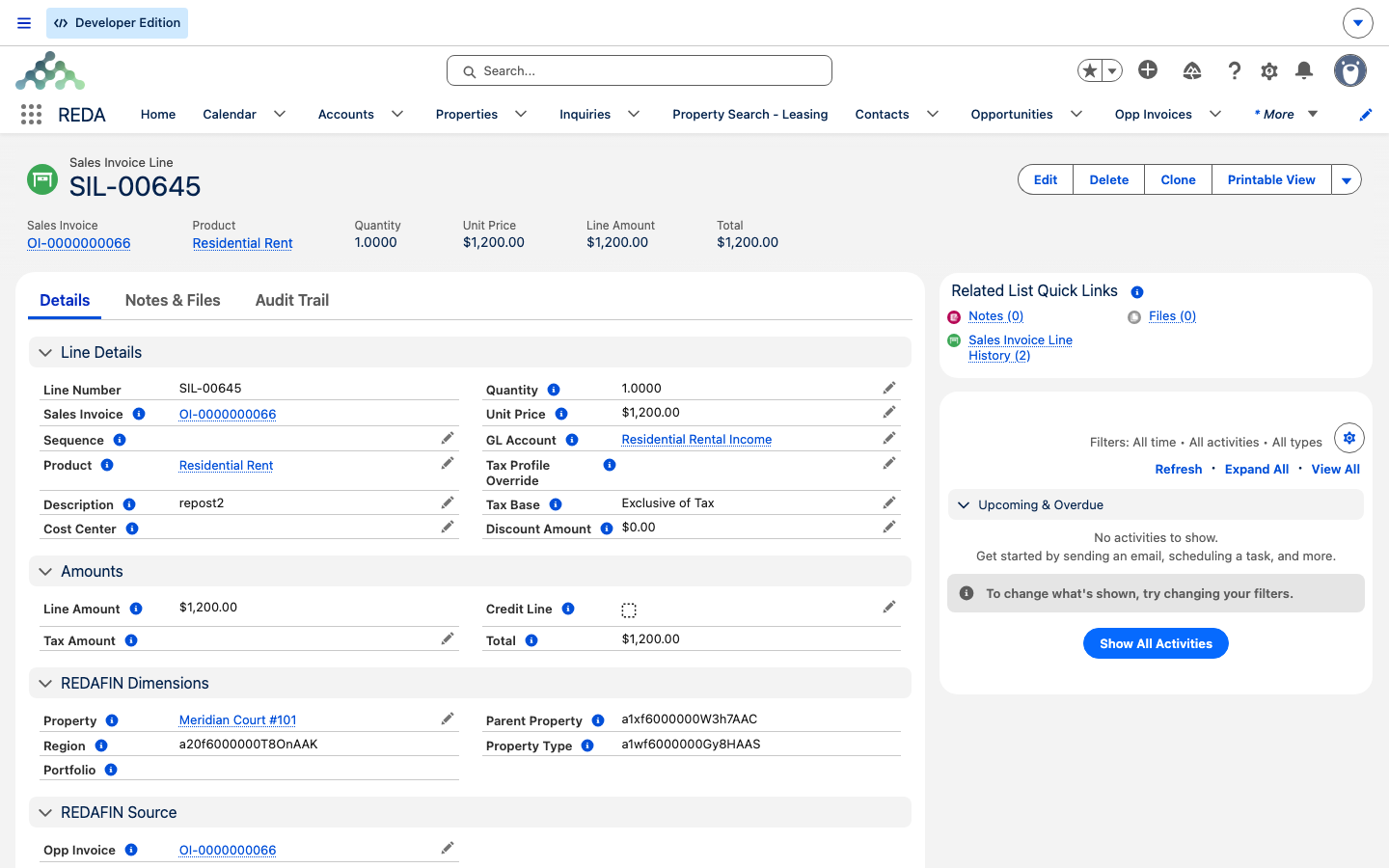Open the Favorites star icon
The image size is (1389, 868).
coord(1090,70)
